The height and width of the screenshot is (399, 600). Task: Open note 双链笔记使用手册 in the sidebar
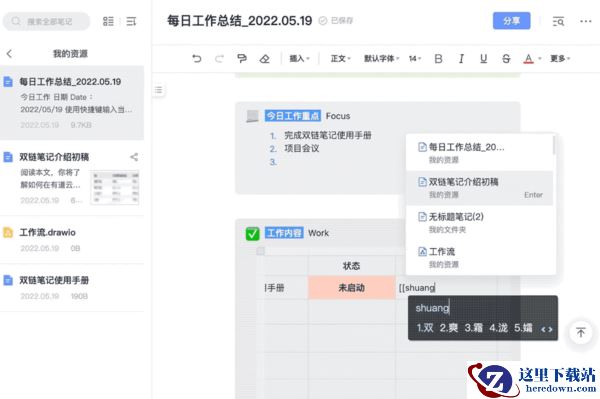pyautogui.click(x=72, y=288)
